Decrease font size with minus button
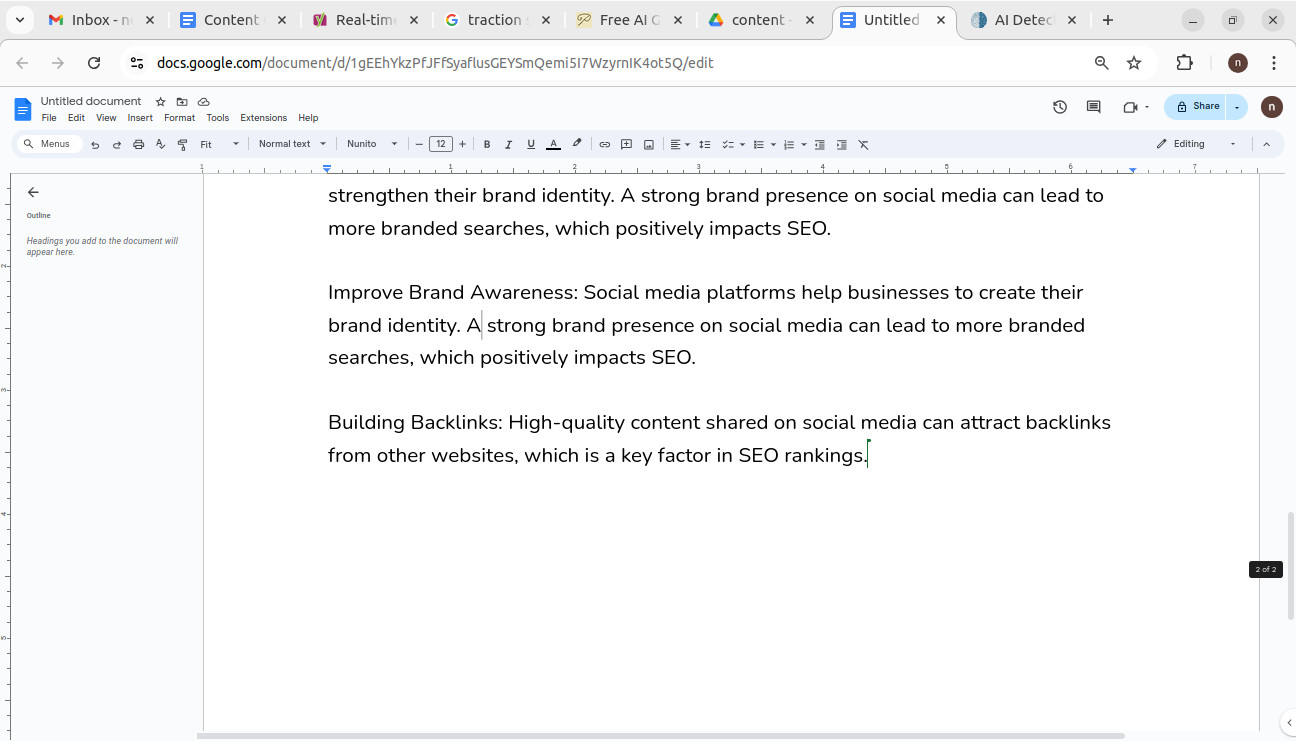The height and width of the screenshot is (741, 1296). [x=419, y=144]
